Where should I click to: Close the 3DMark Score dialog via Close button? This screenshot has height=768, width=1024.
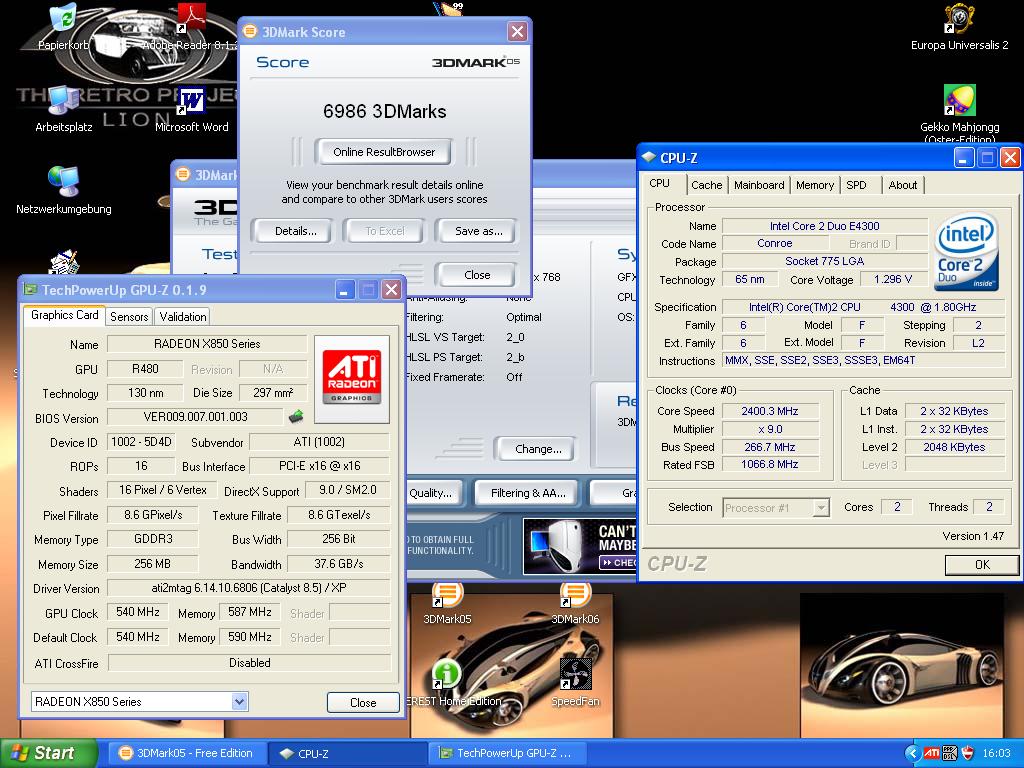477,275
